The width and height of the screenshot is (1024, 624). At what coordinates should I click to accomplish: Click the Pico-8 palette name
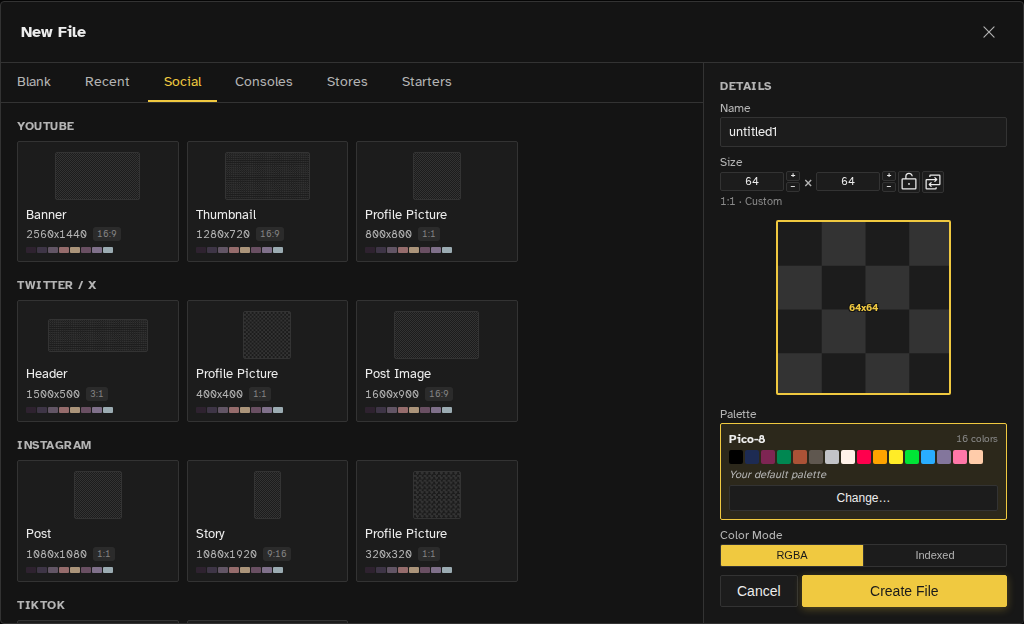746,439
